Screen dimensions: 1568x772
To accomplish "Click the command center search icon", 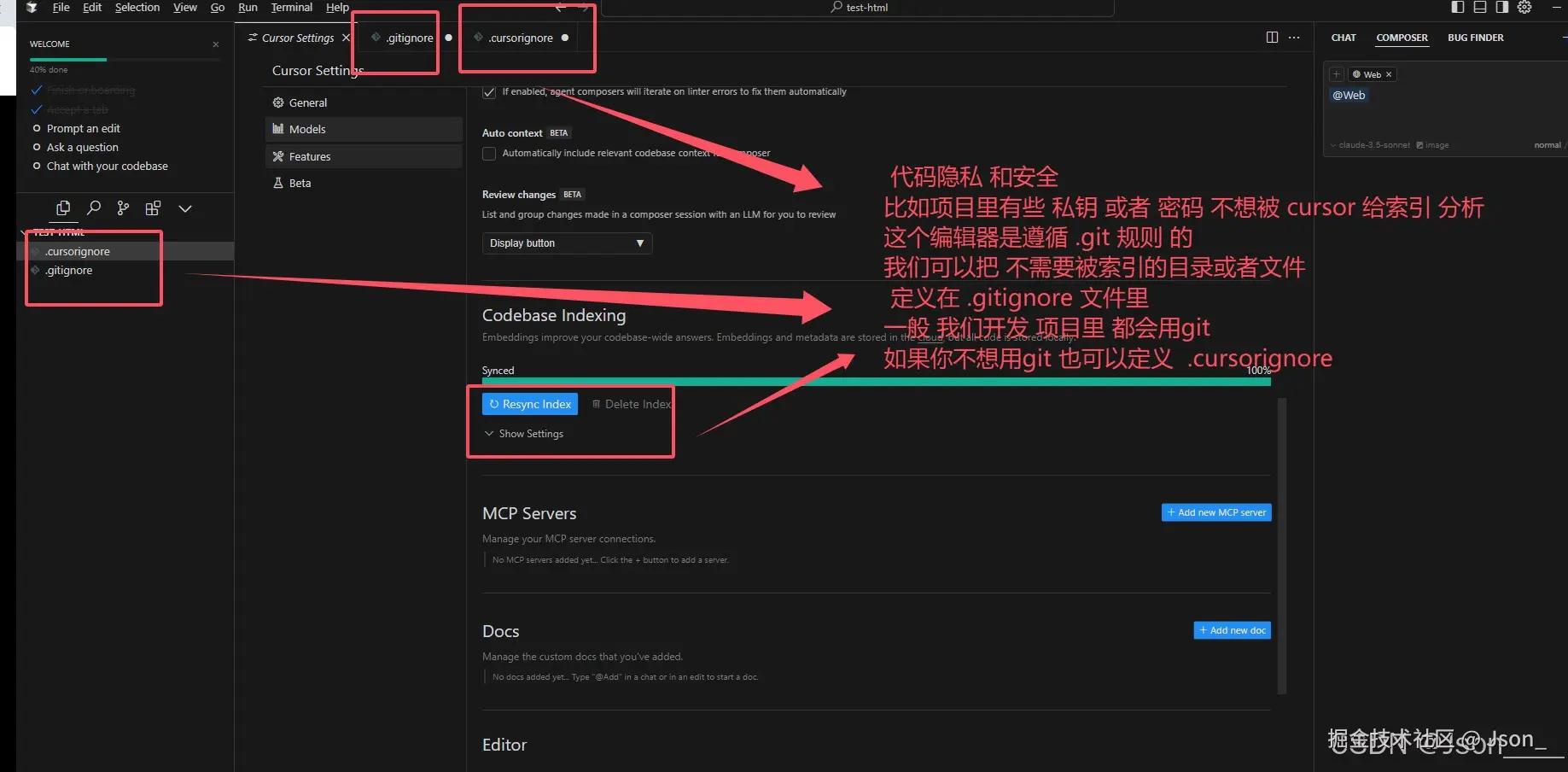I will coord(836,7).
